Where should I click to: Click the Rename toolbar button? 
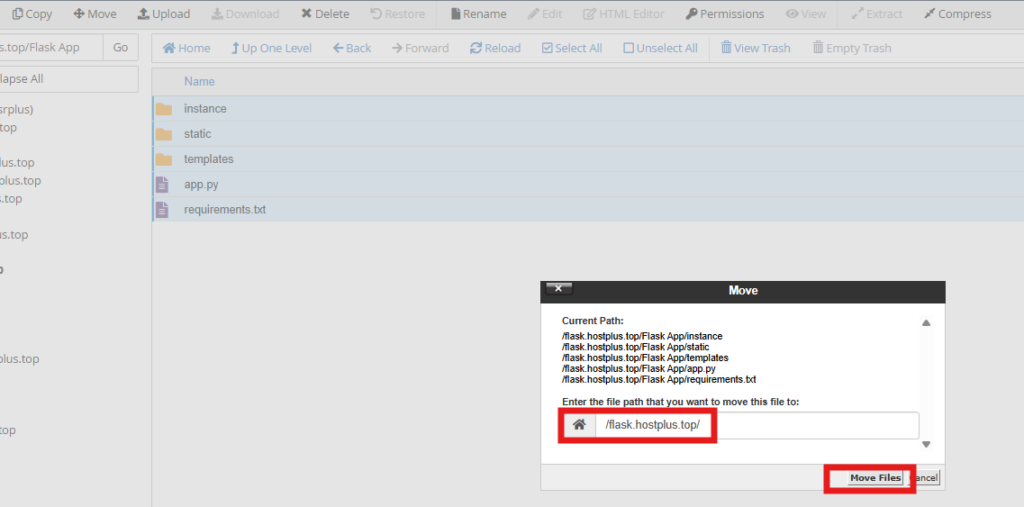point(479,14)
